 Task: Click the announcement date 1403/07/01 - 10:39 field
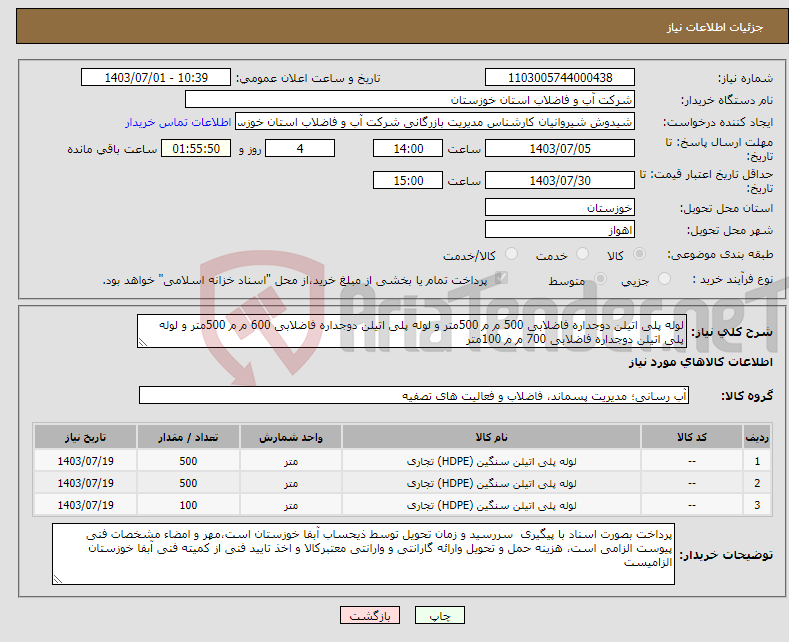156,77
